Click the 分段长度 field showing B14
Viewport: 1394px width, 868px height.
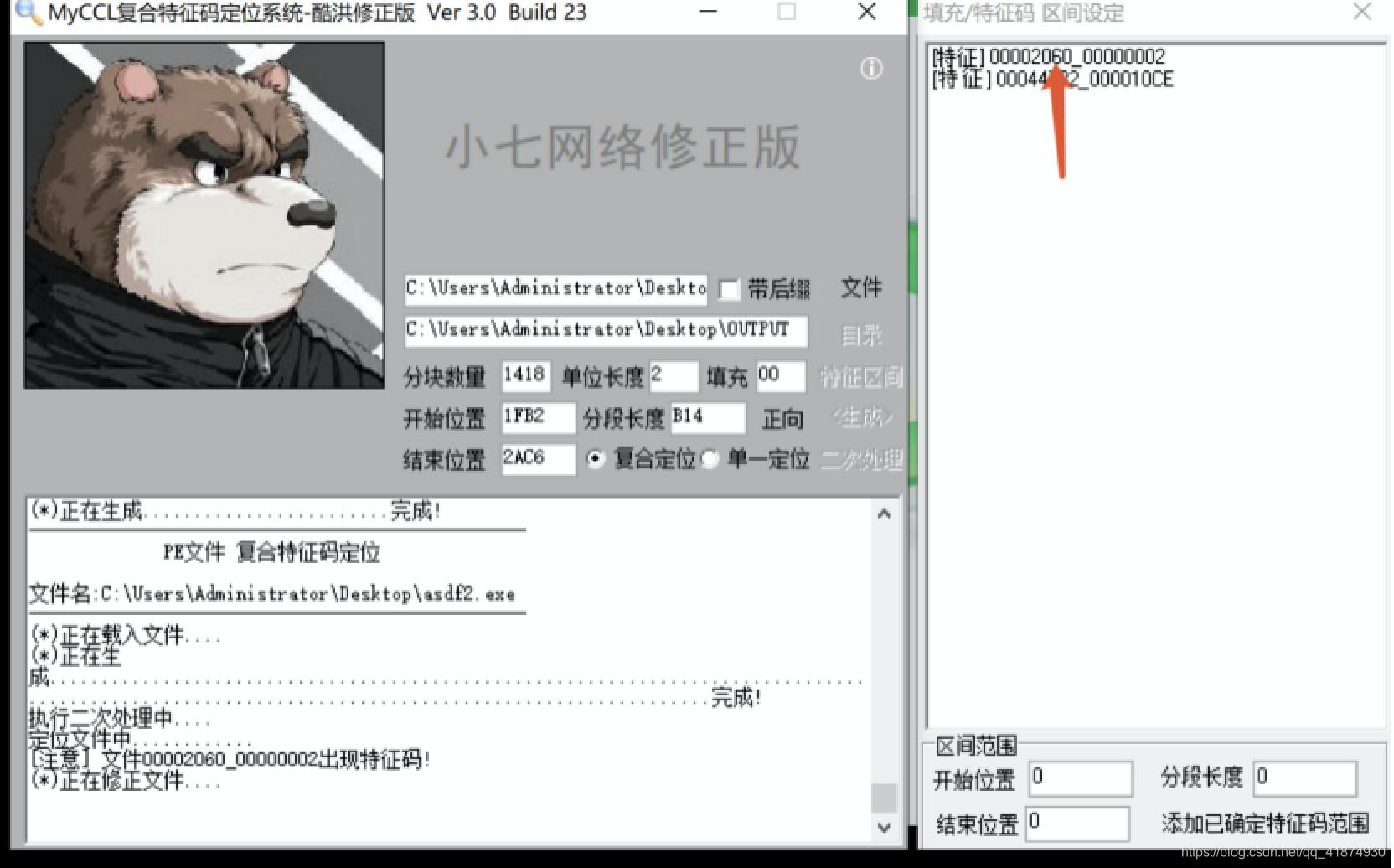[x=707, y=417]
